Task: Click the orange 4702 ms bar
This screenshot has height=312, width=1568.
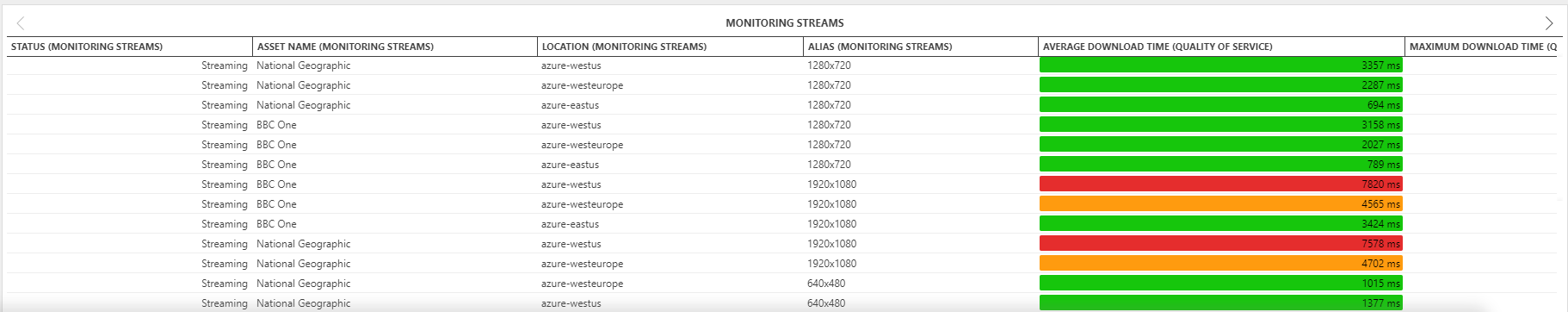Action: click(x=1221, y=264)
